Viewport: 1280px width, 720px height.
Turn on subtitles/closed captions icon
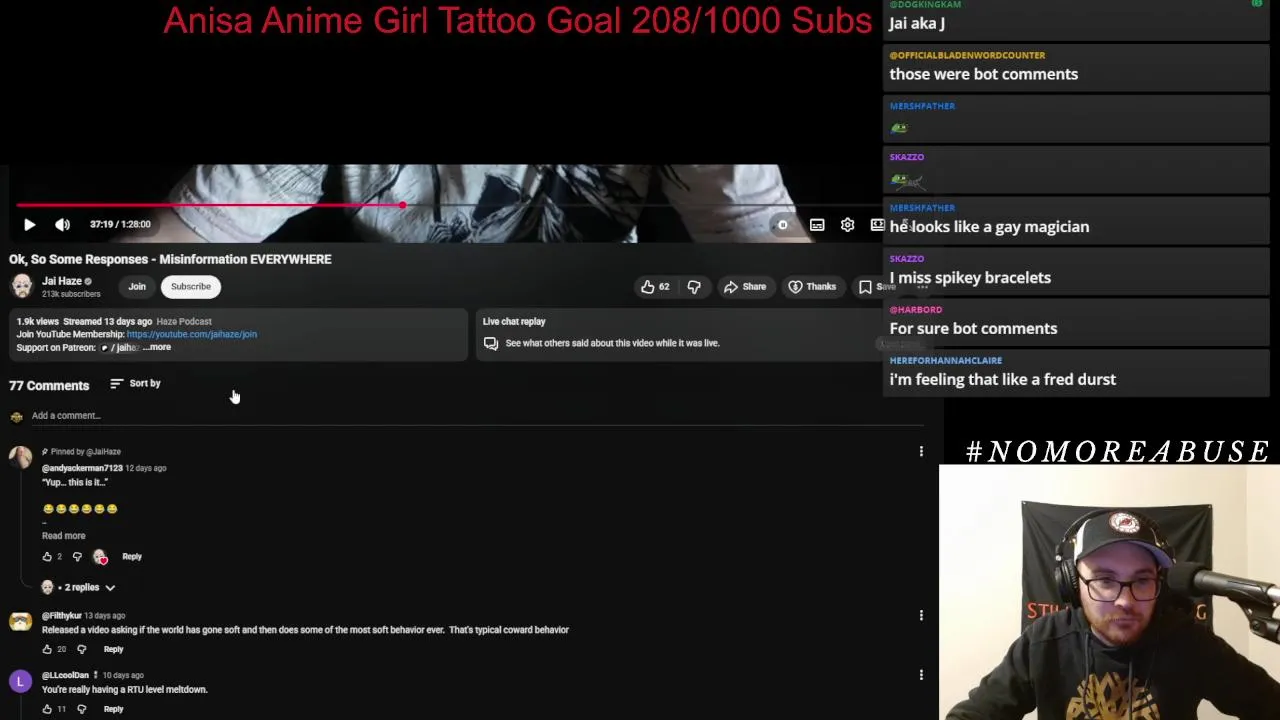817,225
